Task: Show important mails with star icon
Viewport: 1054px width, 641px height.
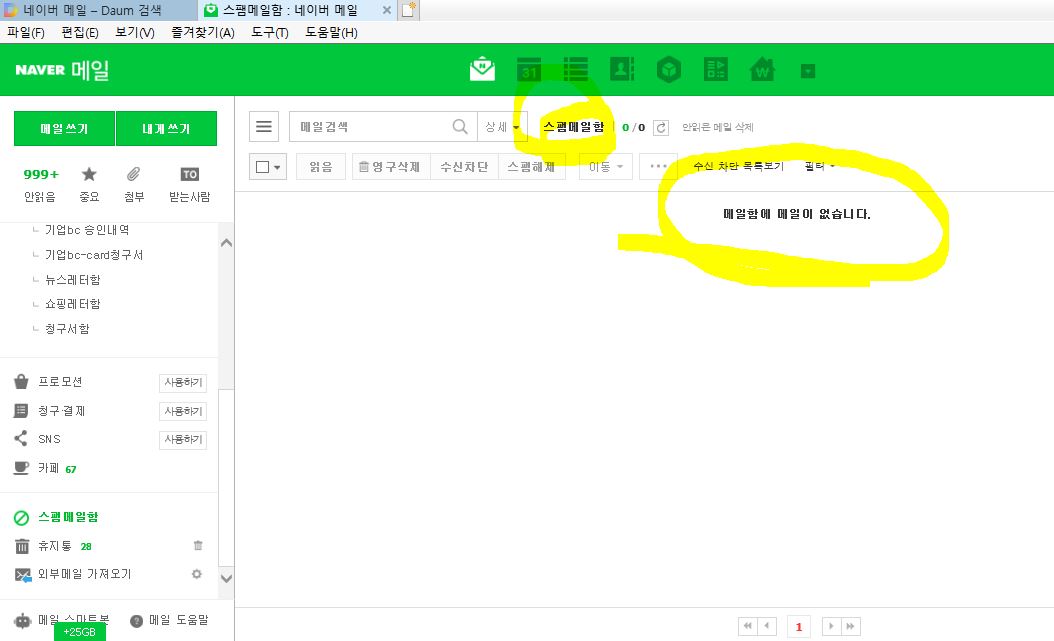Action: 89,185
